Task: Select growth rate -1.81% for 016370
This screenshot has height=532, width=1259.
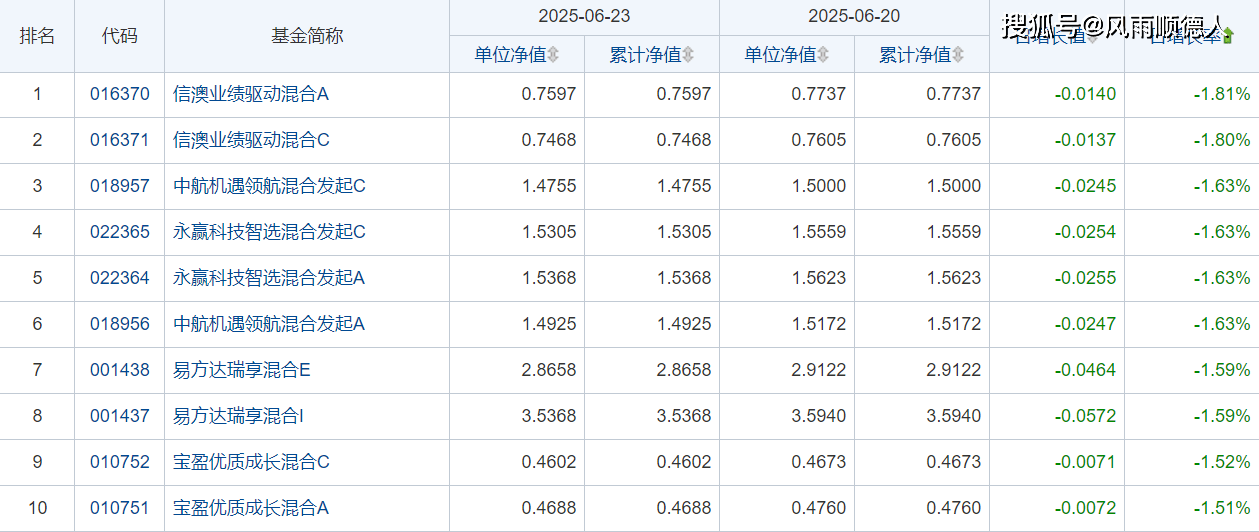Action: pyautogui.click(x=1221, y=95)
